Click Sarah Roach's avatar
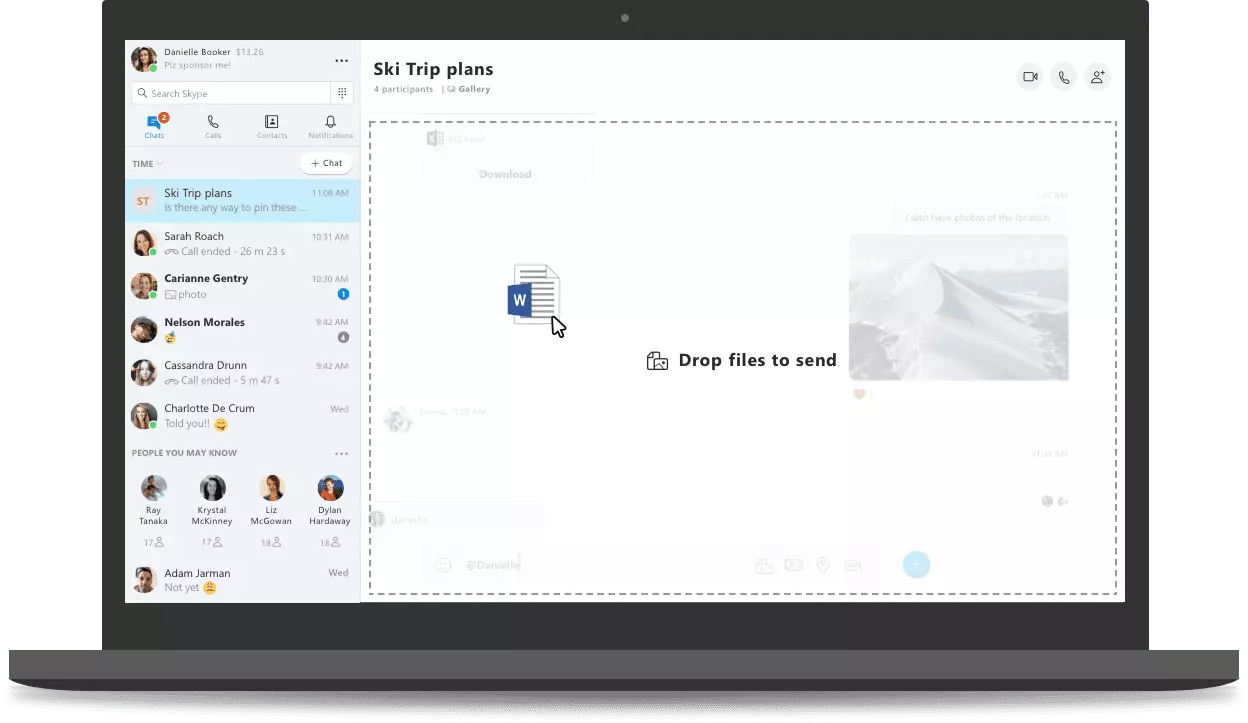Viewport: 1248px width, 723px height. (x=144, y=243)
